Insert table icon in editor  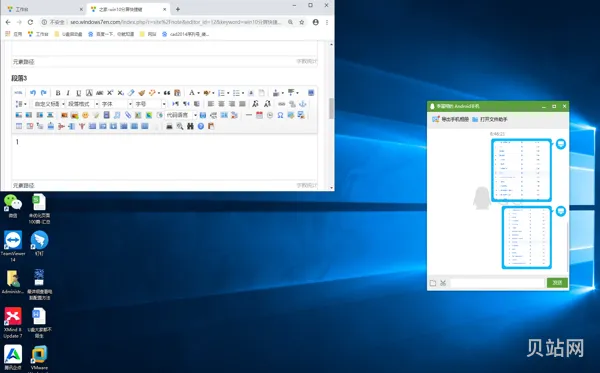[x=19, y=126]
